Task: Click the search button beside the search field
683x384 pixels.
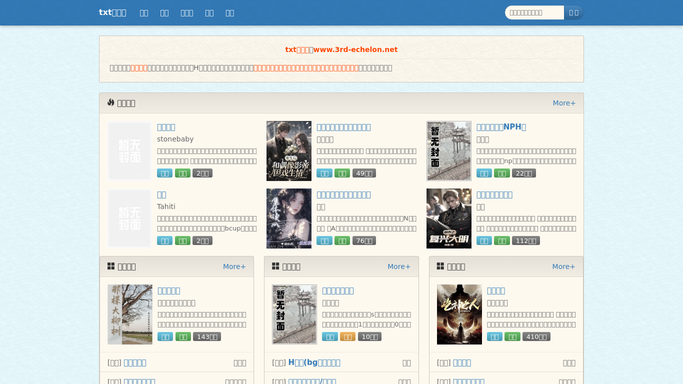Action: point(574,13)
